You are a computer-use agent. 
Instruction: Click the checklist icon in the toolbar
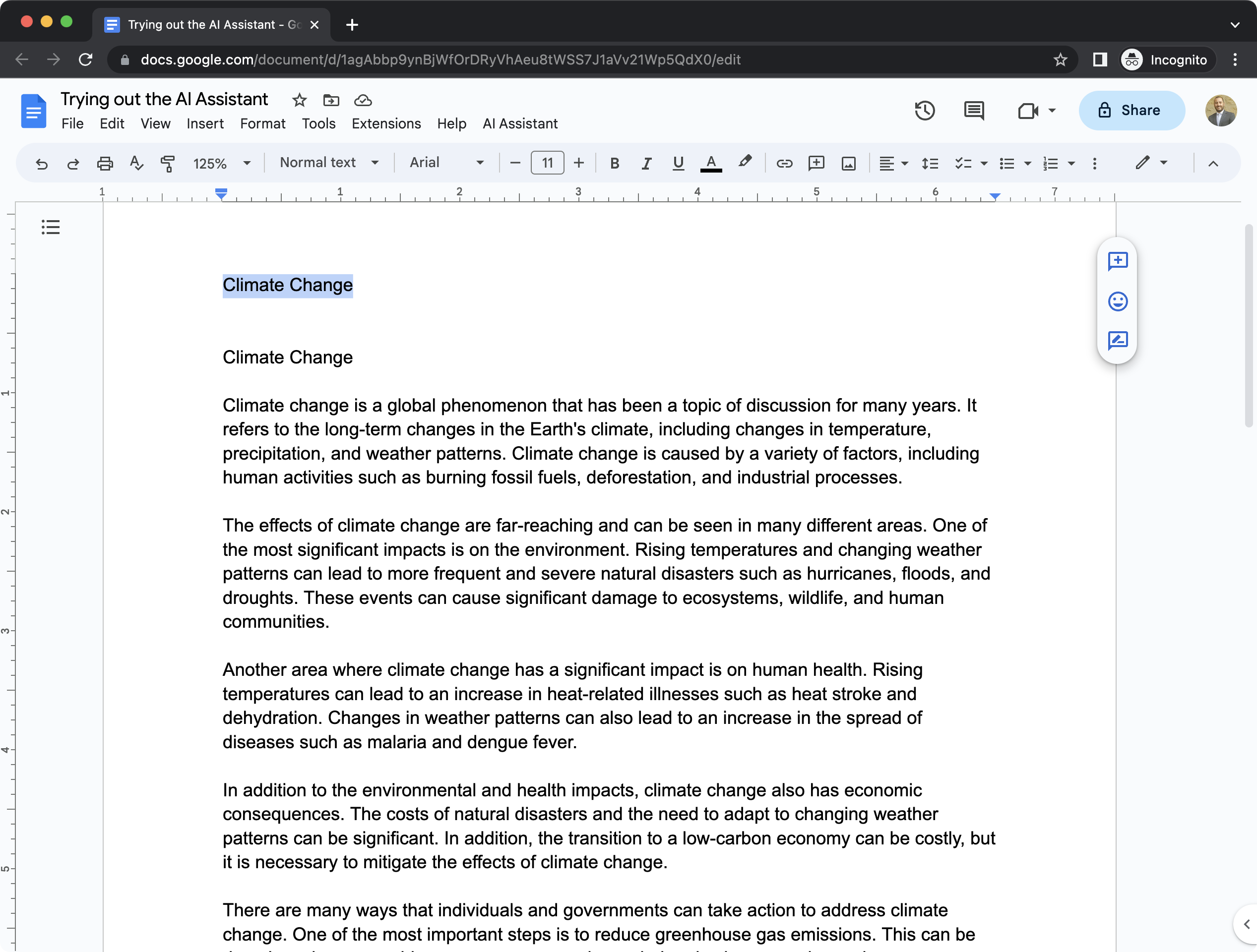point(963,164)
